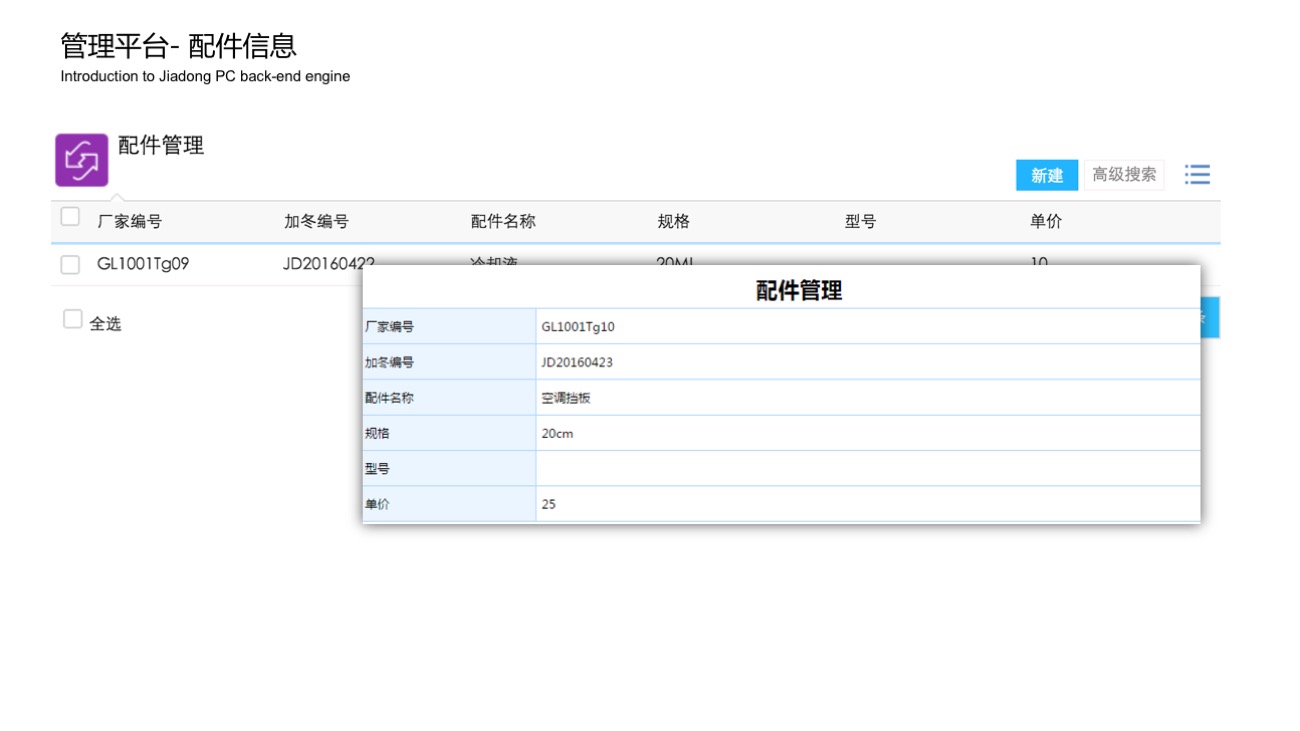Open 高级搜索 advanced search
Image resolution: width=1300 pixels, height=731 pixels.
1124,175
